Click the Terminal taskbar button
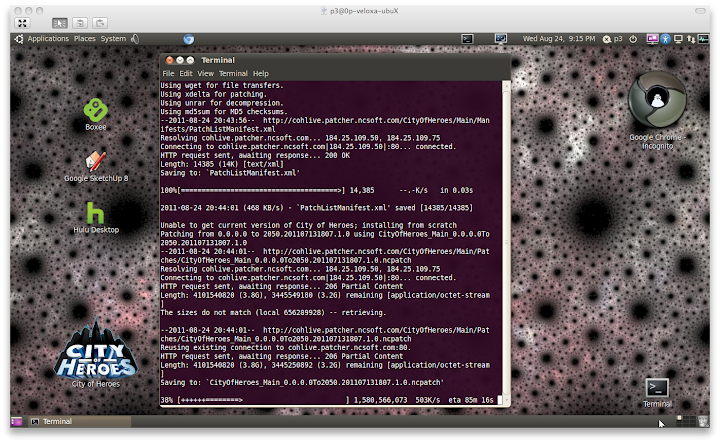 click(79, 421)
